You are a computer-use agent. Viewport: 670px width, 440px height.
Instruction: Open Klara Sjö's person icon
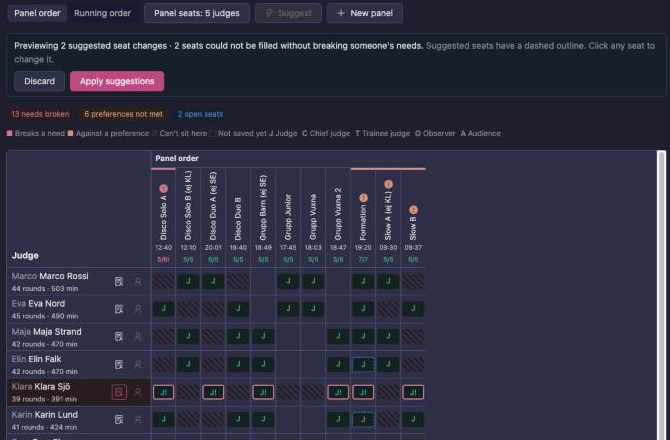138,392
